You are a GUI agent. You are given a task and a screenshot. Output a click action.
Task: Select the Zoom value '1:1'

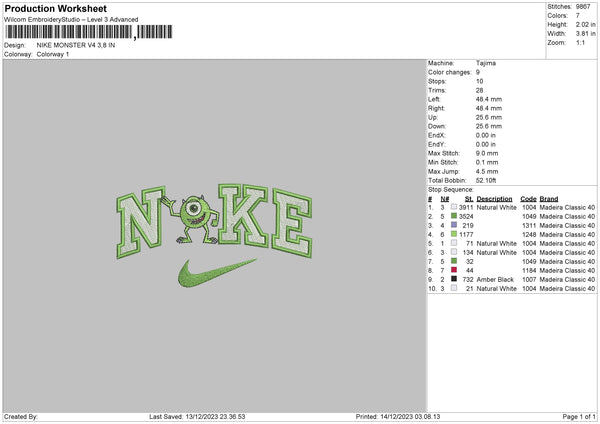point(580,43)
